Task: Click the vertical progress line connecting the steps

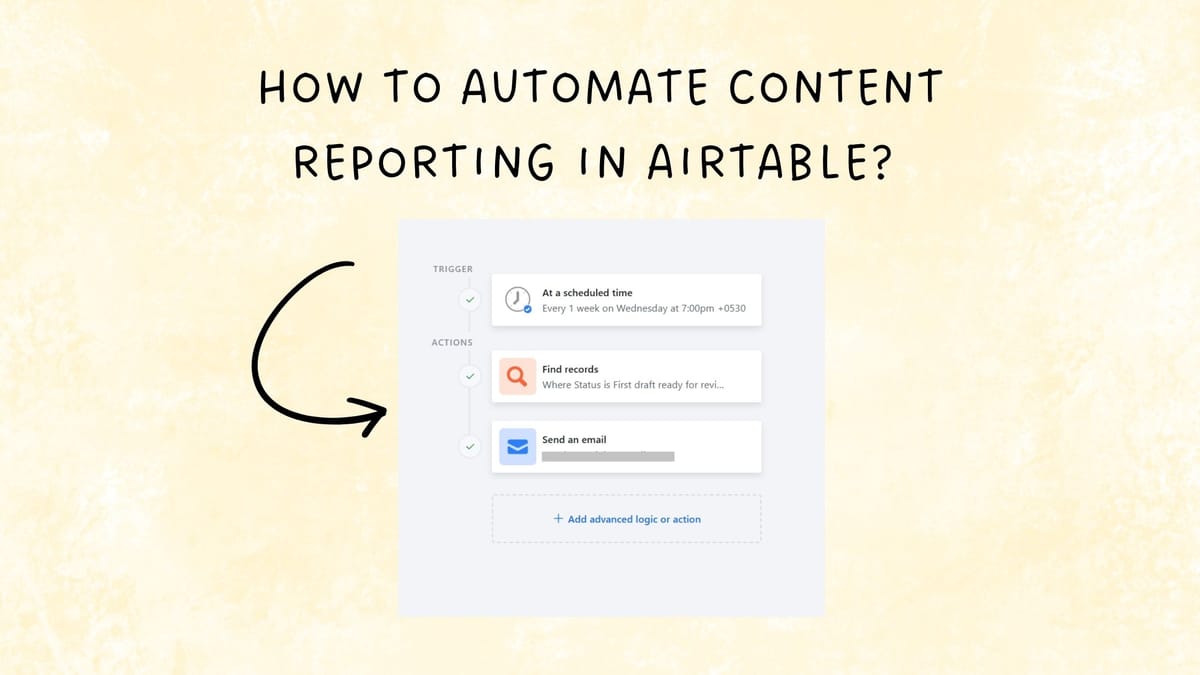Action: pos(469,410)
